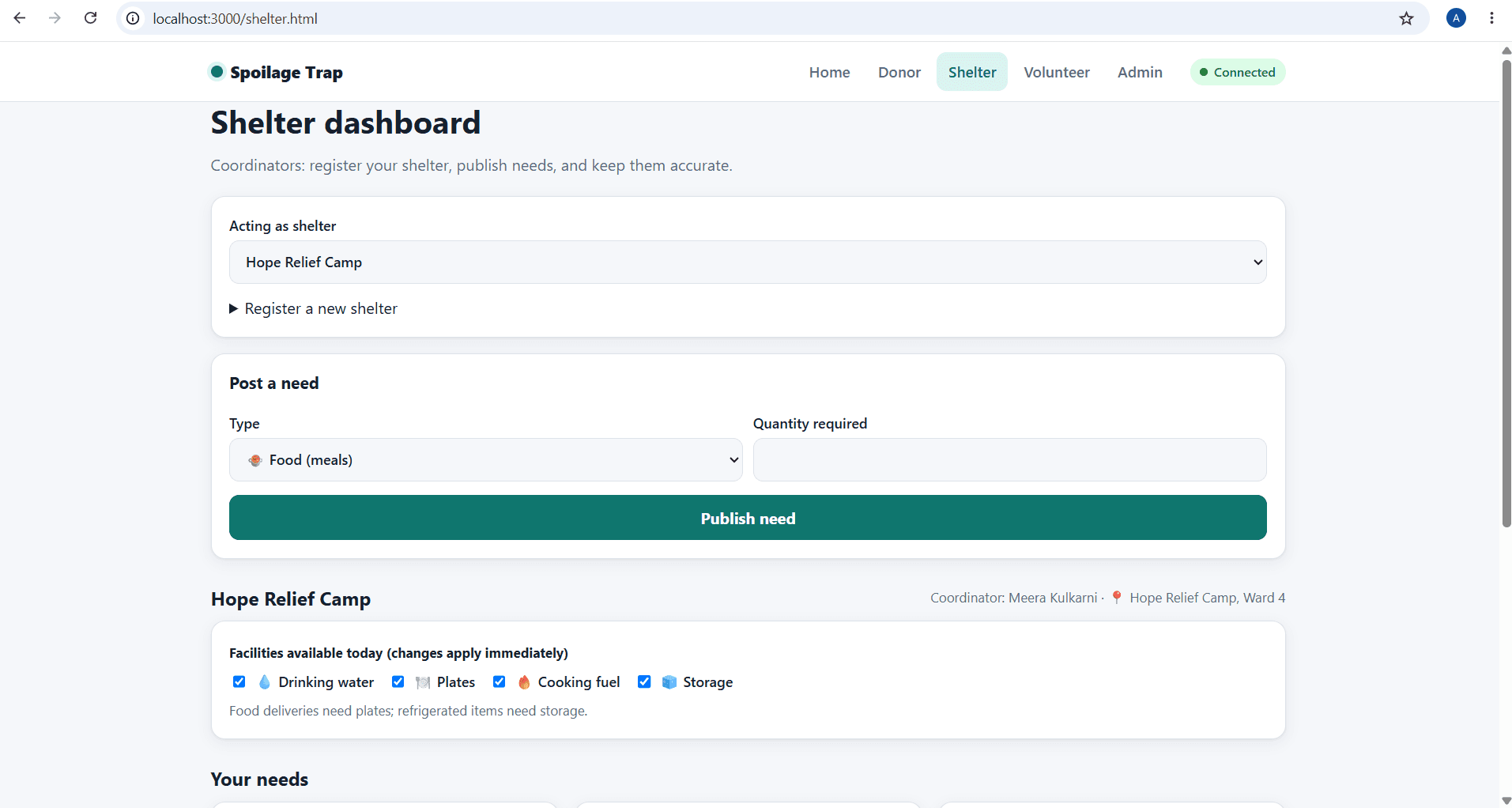Viewport: 1512px width, 808px height.
Task: Click the Hope Relief Camp heading
Action: pyautogui.click(x=291, y=598)
